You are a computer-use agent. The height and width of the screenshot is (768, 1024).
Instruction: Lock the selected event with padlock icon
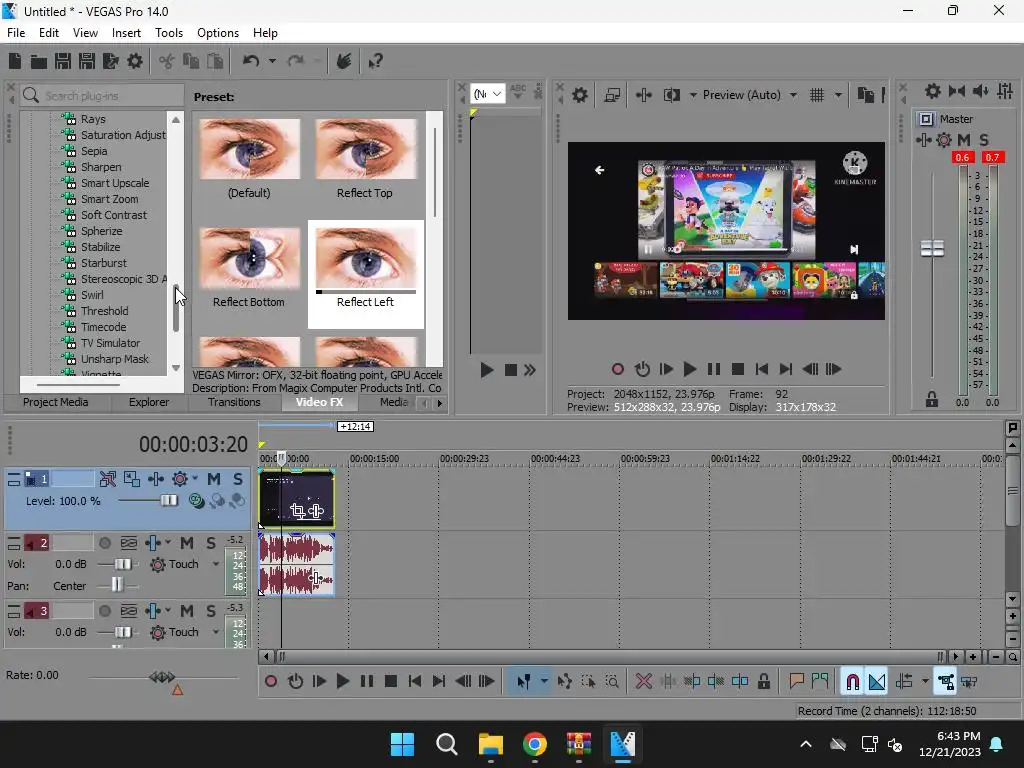763,682
